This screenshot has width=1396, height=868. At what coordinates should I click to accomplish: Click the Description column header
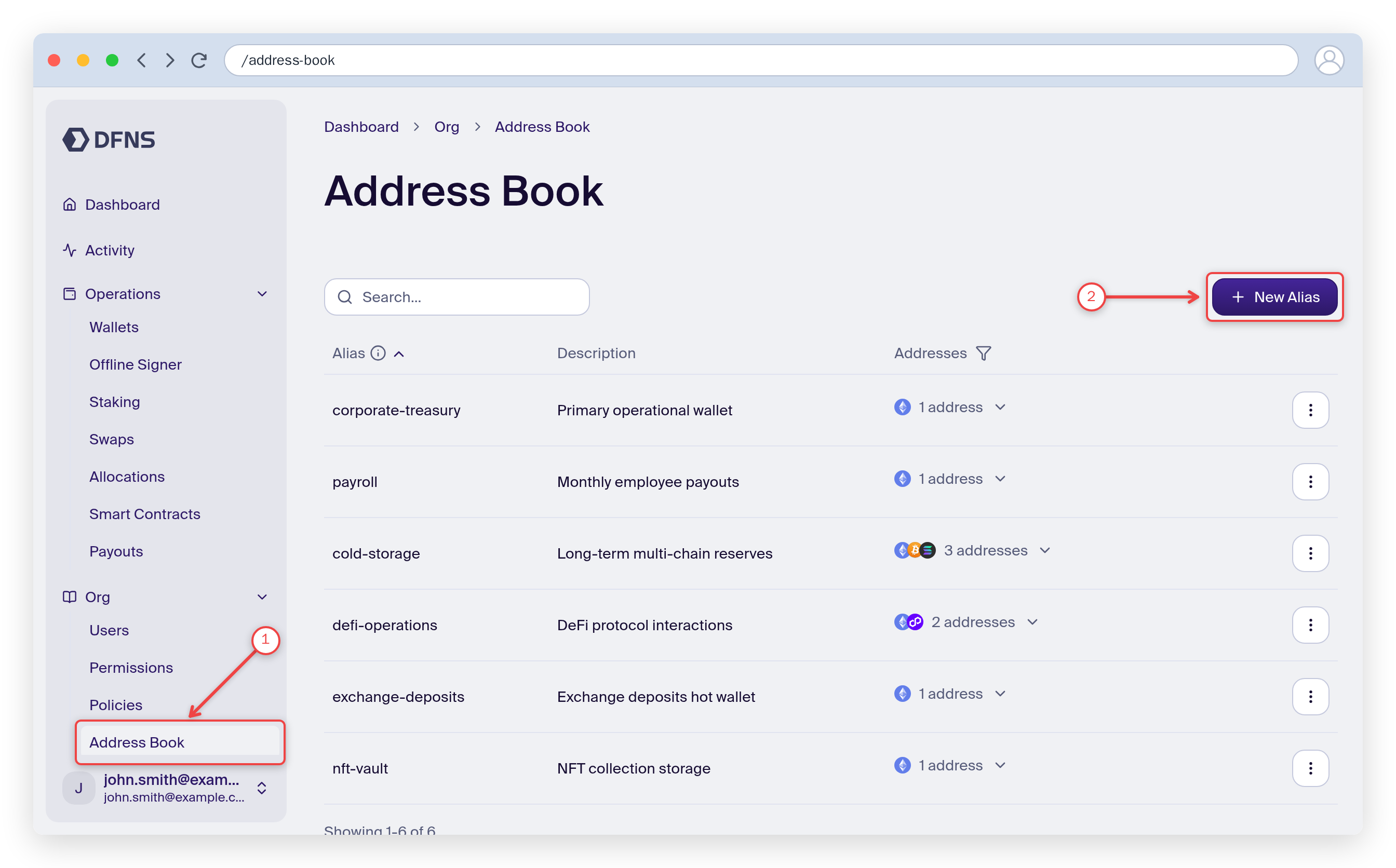point(596,353)
